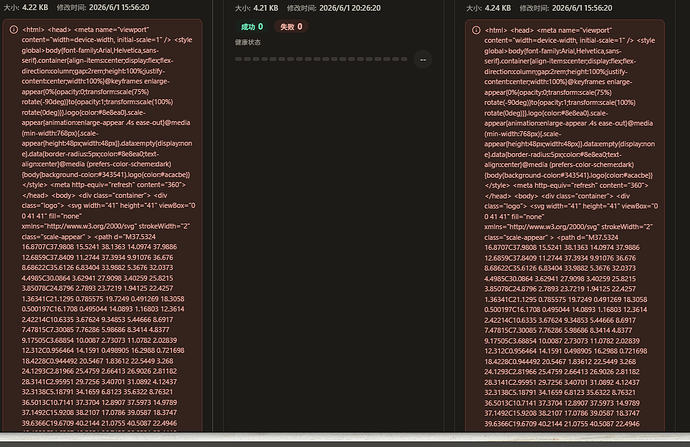Select 修改时间 15:56:20 text in left card
The width and height of the screenshot is (690, 447).
click(103, 7)
